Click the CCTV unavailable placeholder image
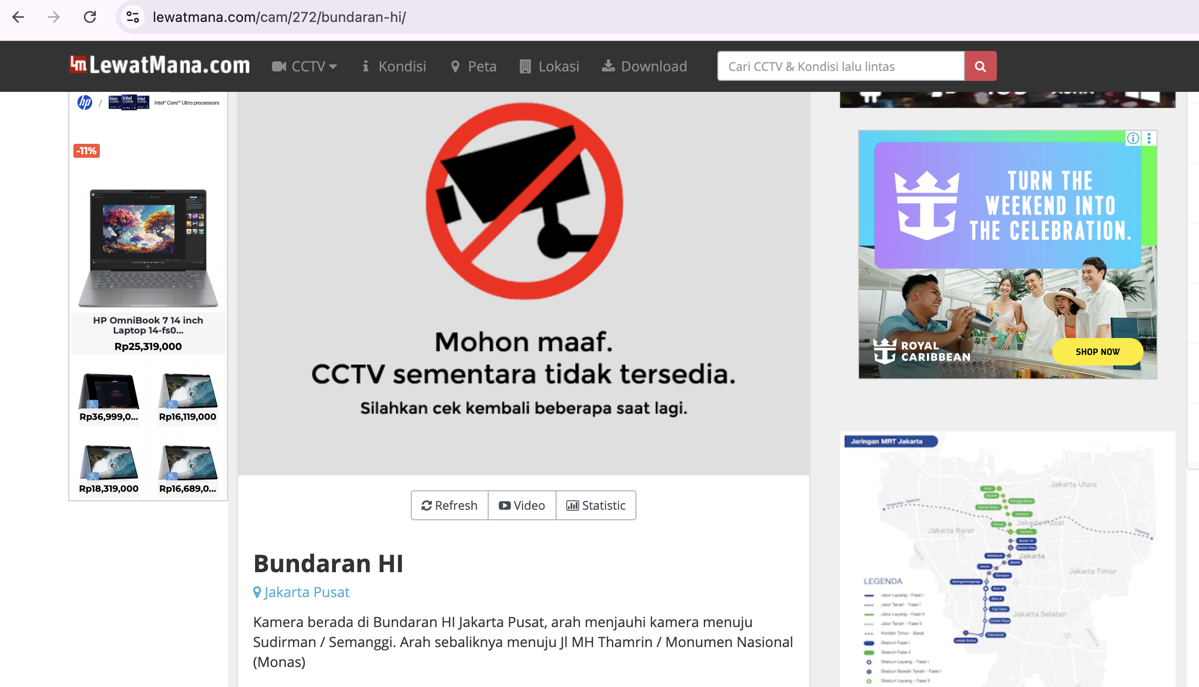1199x687 pixels. (524, 284)
